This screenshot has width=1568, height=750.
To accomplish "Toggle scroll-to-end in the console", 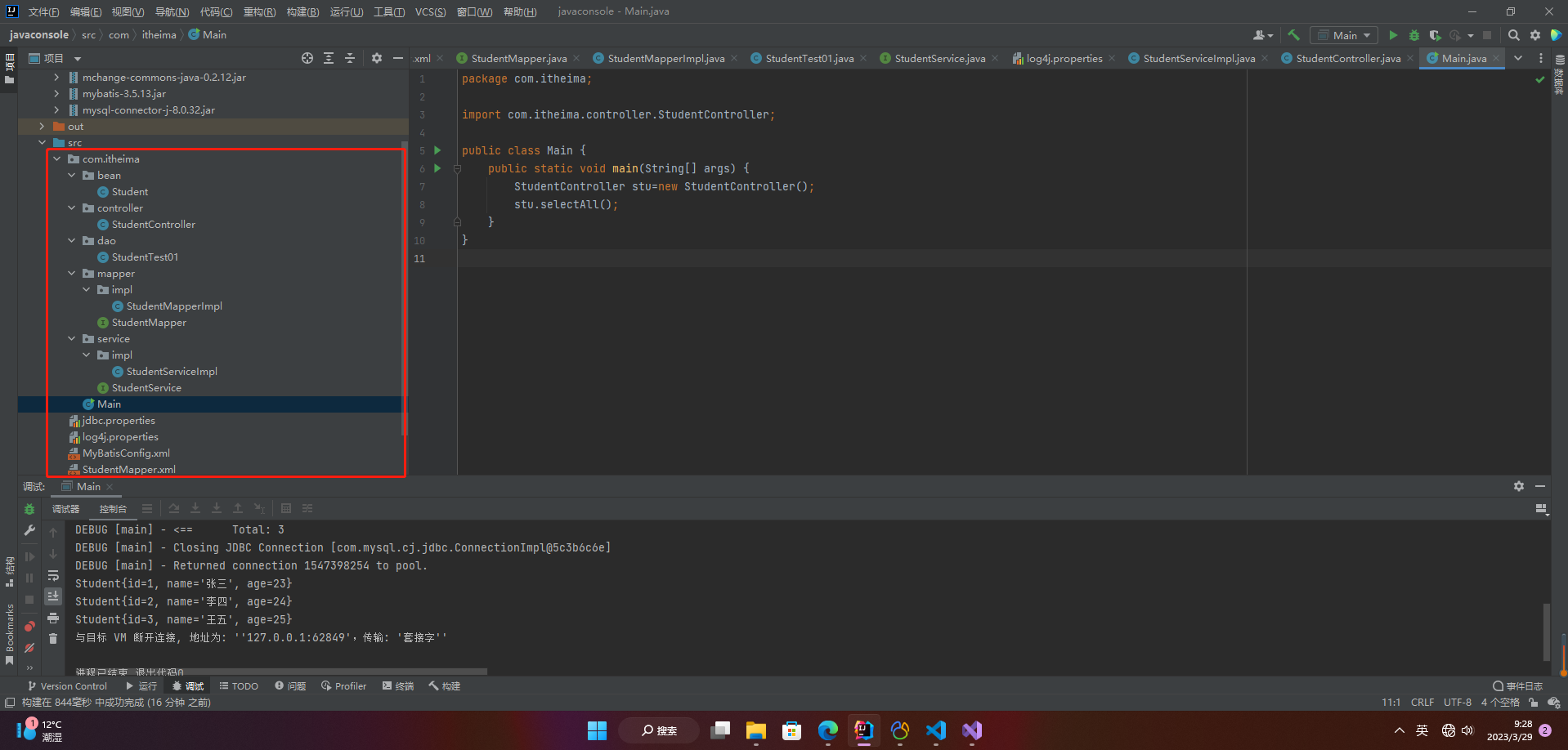I will [53, 596].
